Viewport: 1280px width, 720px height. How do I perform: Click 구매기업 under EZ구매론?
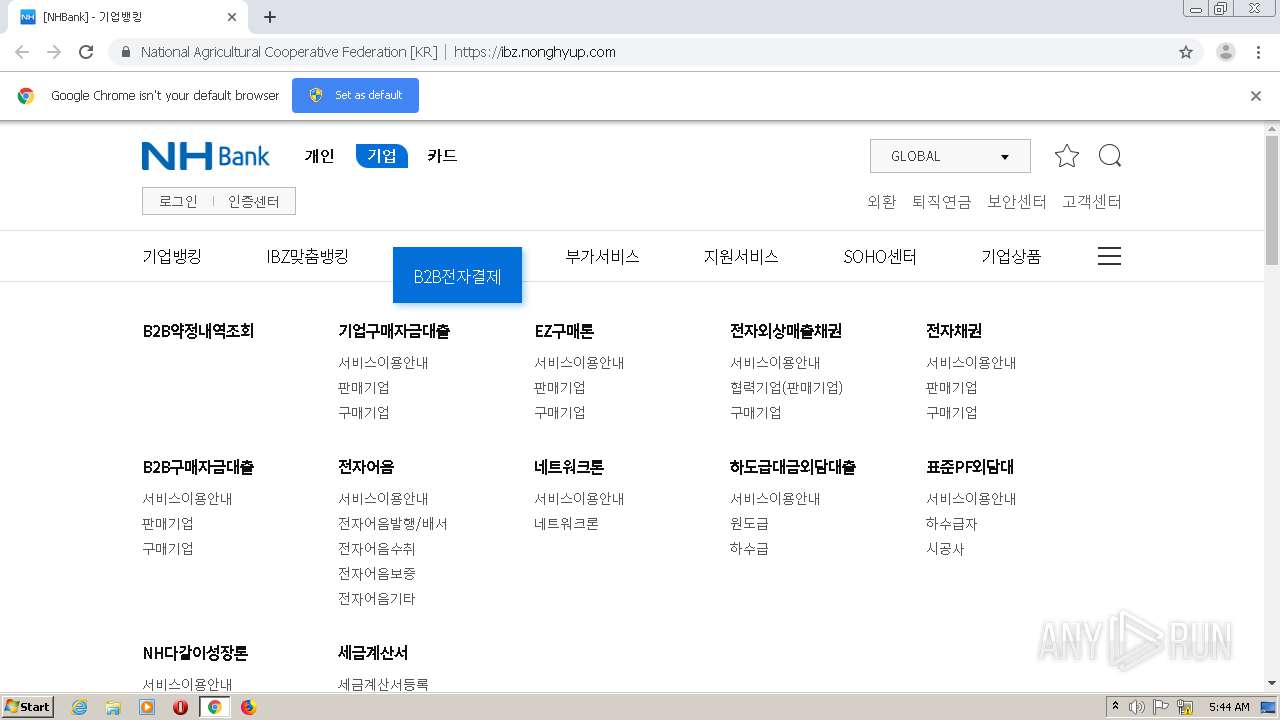point(560,413)
